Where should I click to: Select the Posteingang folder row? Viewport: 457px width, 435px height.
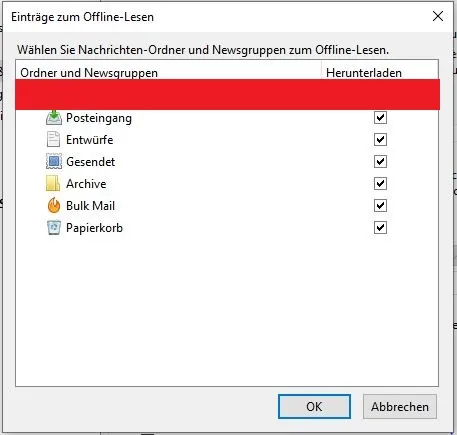coord(227,118)
